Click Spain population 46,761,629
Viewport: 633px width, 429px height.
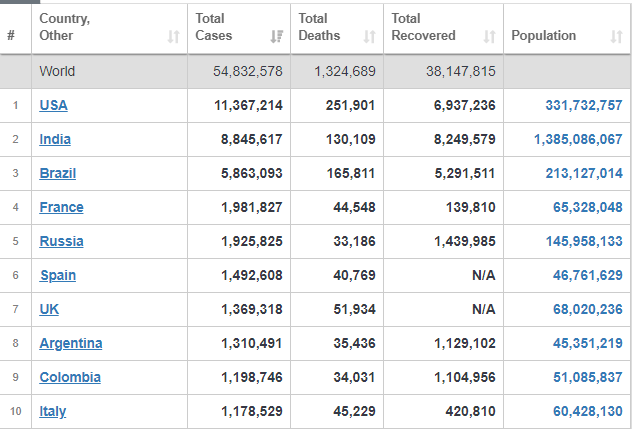587,275
